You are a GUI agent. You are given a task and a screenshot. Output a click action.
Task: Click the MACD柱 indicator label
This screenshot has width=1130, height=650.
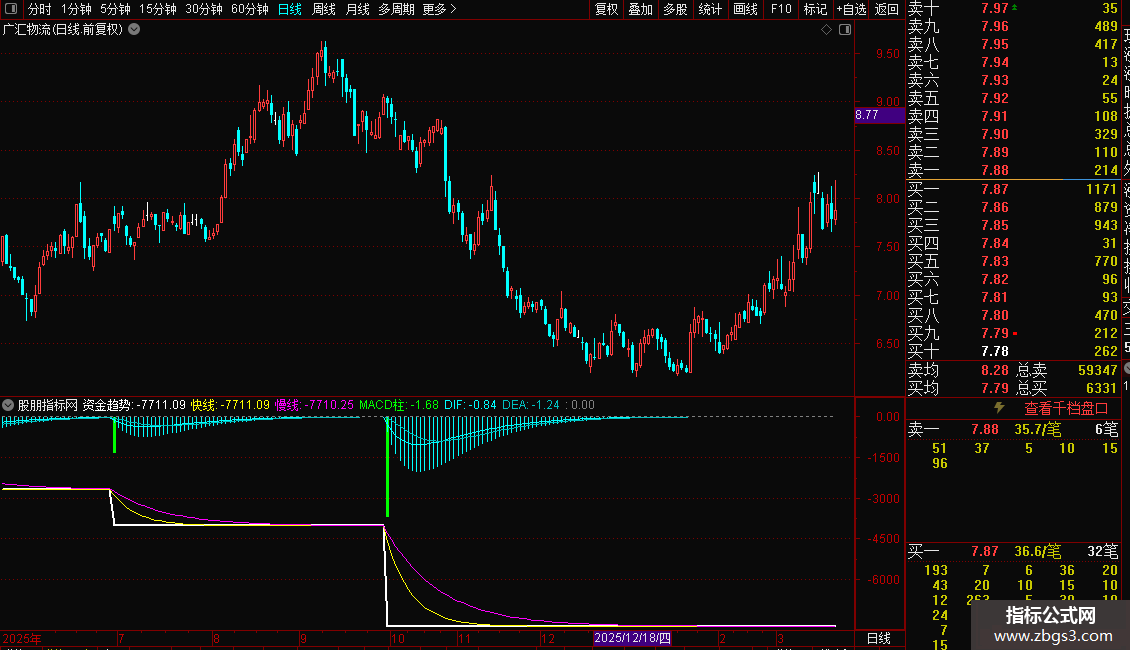point(399,405)
